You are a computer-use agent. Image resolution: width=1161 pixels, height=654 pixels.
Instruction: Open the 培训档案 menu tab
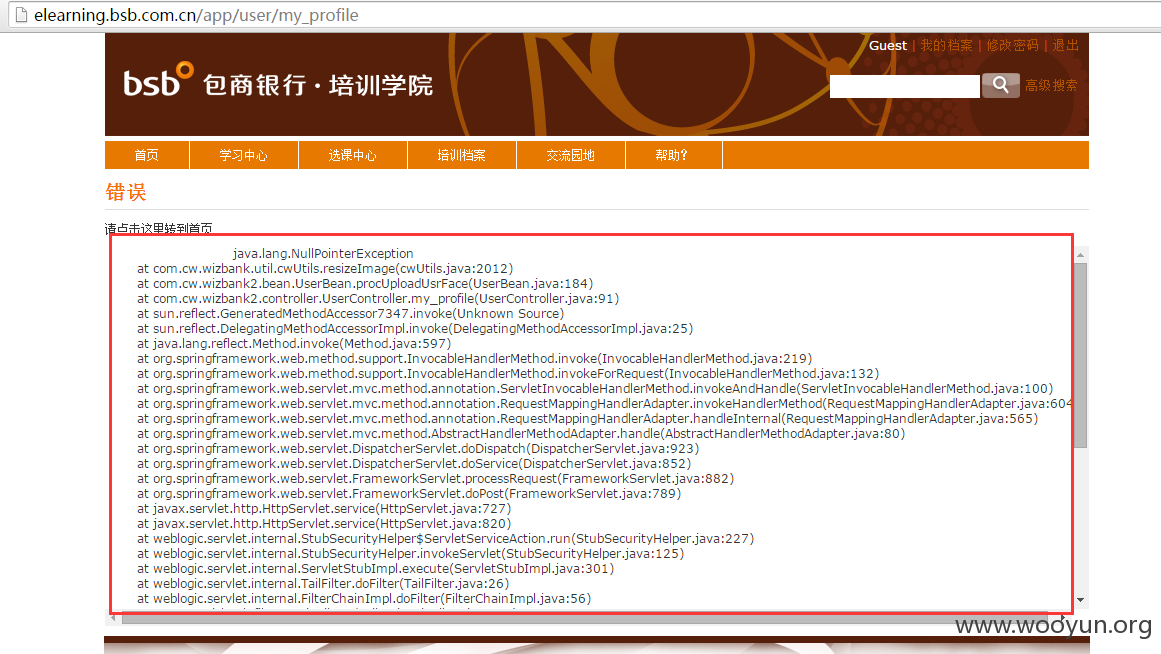point(461,155)
